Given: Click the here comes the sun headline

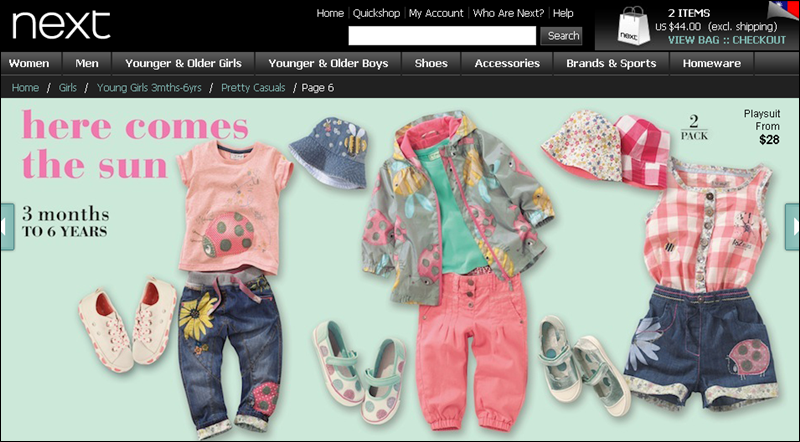Looking at the screenshot, I should coord(135,144).
